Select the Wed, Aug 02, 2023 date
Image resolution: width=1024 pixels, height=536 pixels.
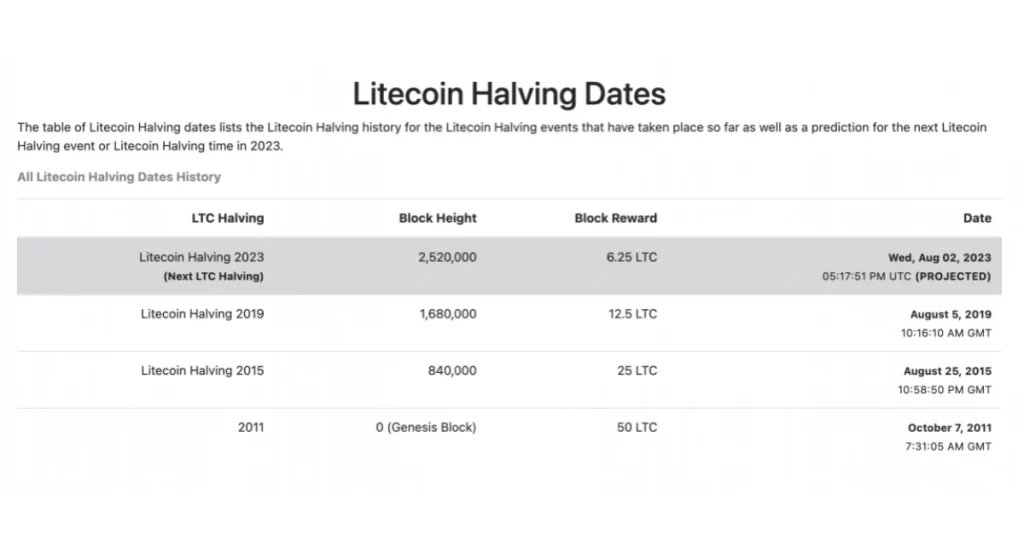tap(940, 258)
